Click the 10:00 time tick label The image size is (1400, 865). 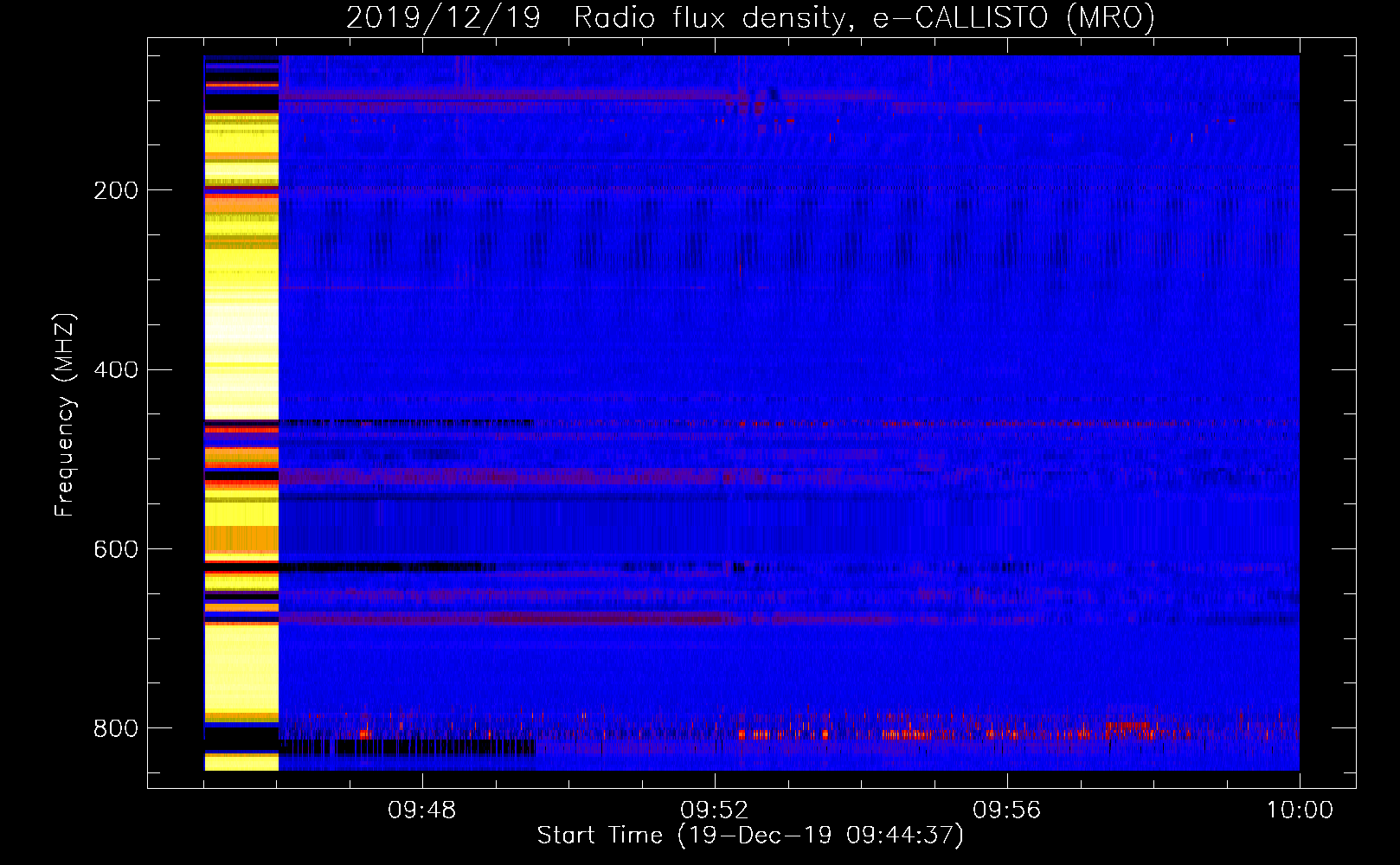(1300, 811)
